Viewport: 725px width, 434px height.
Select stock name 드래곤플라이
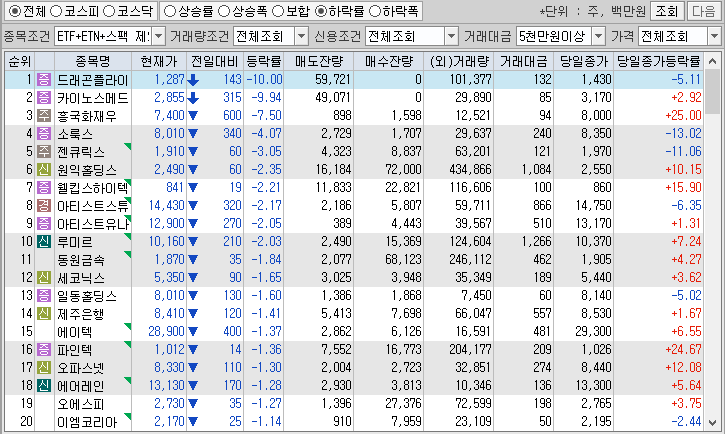92,80
